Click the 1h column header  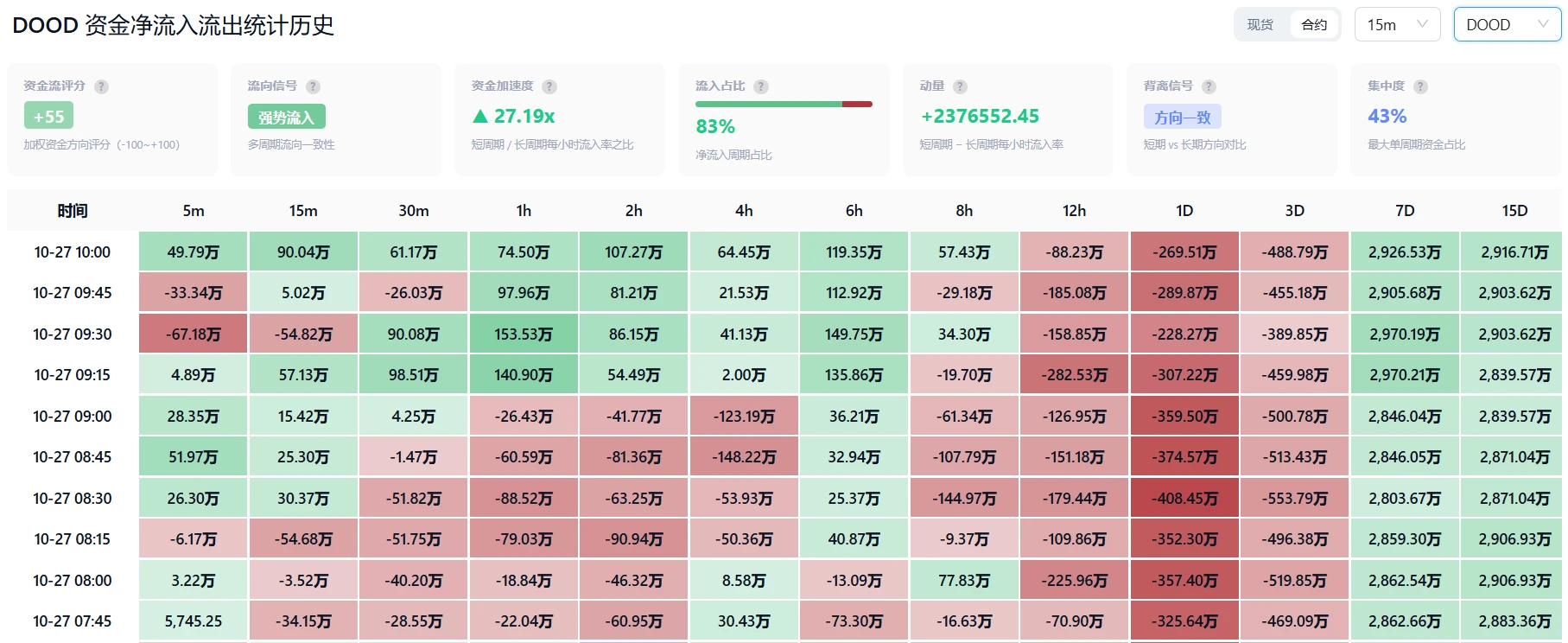point(524,211)
